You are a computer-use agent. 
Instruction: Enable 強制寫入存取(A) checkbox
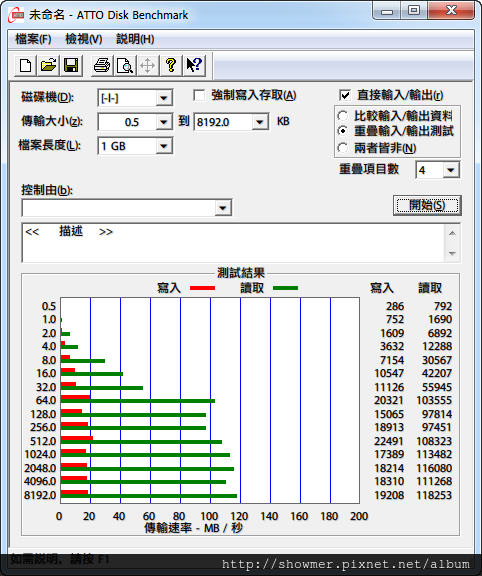point(199,96)
